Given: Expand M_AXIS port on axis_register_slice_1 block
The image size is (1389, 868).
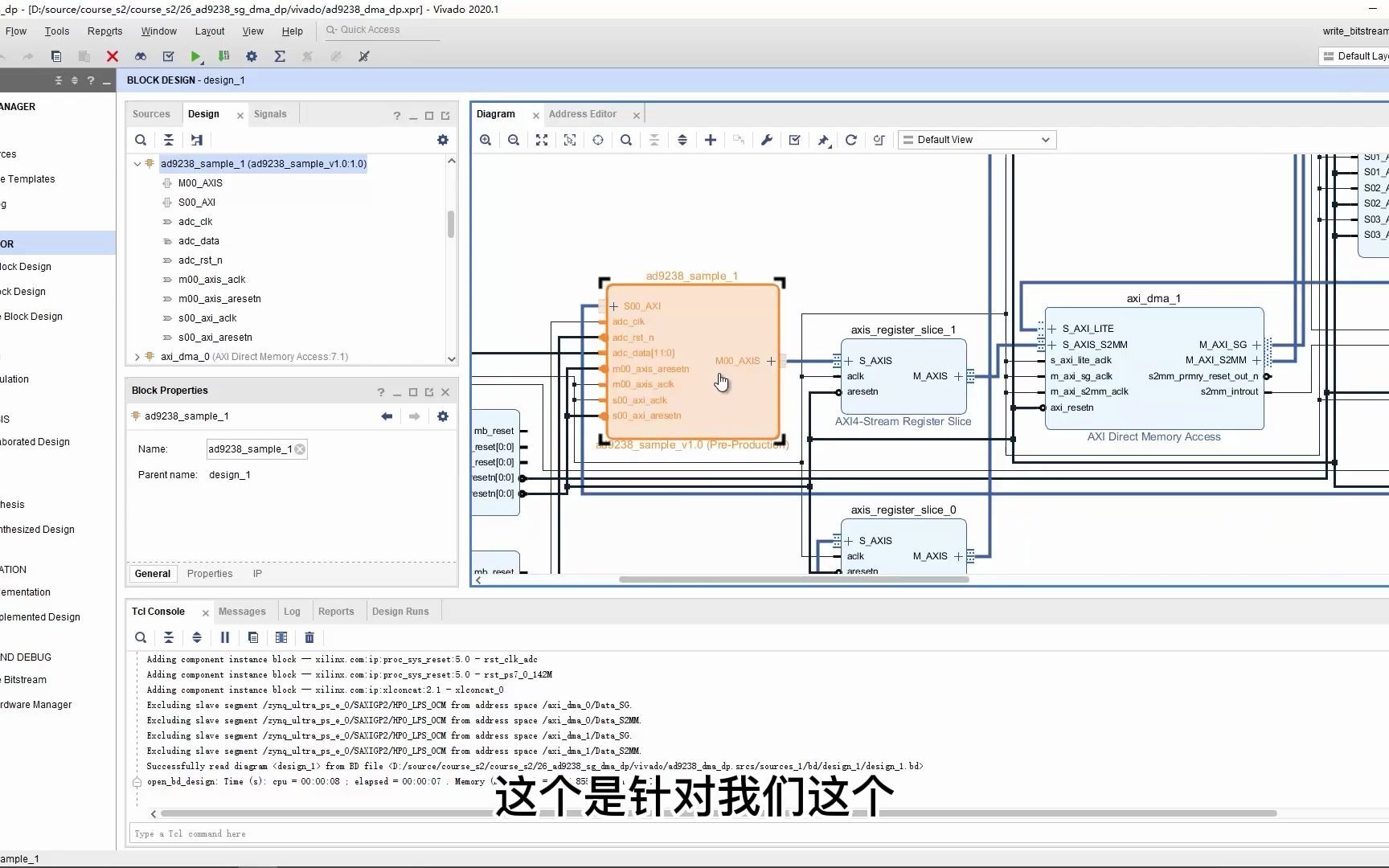Looking at the screenshot, I should (958, 376).
